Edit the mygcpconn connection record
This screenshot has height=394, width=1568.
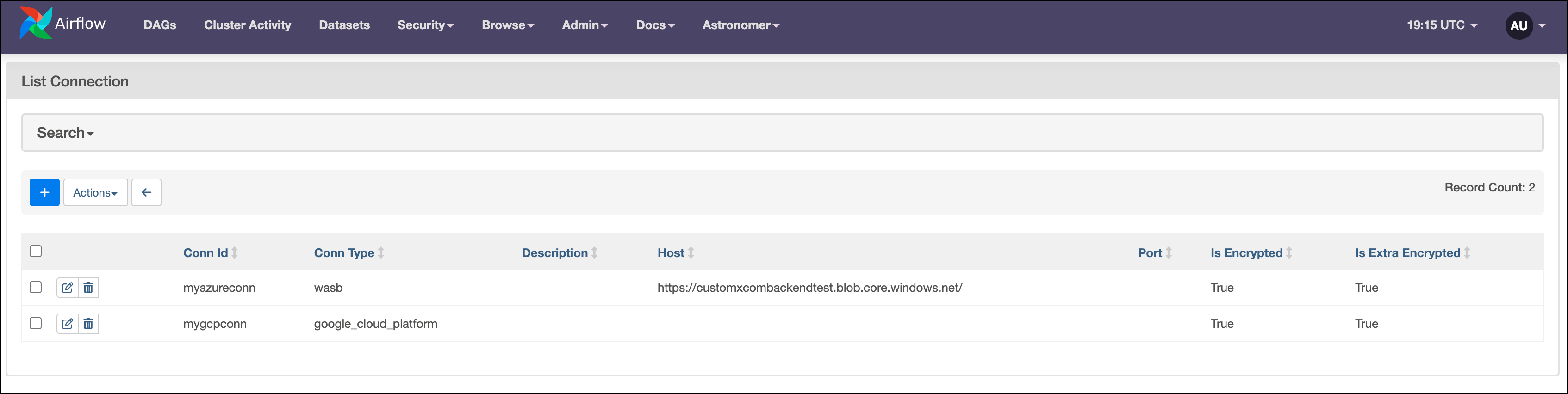click(68, 323)
